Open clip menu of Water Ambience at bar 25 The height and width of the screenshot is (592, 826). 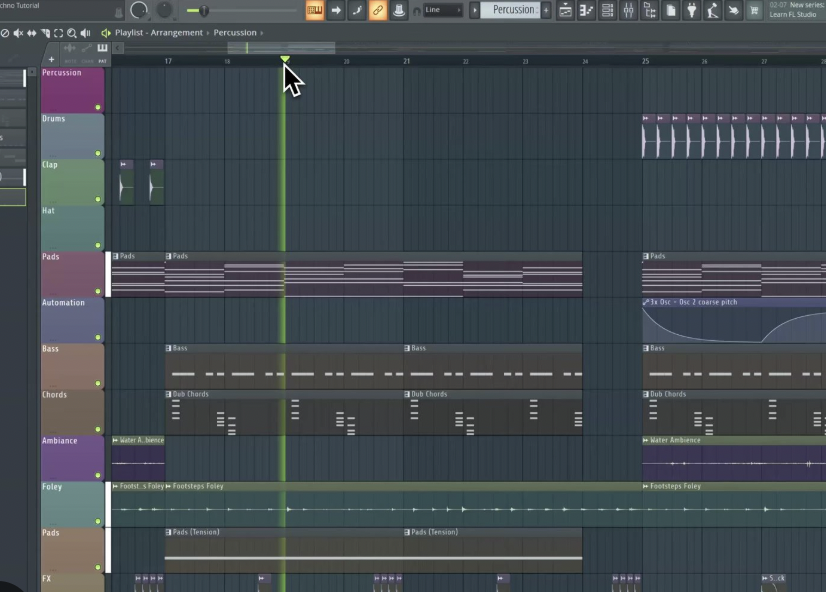(646, 440)
